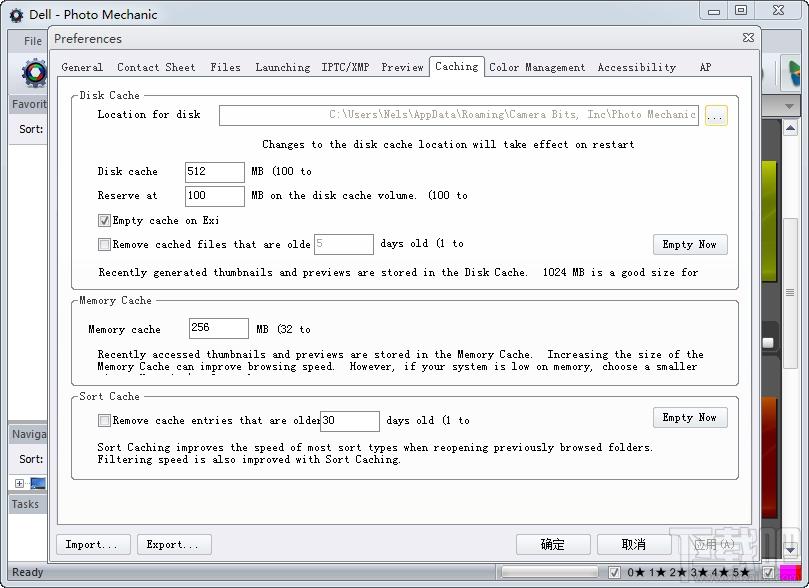Click Empty Now in Disk Cache section
This screenshot has width=809, height=588.
(690, 244)
